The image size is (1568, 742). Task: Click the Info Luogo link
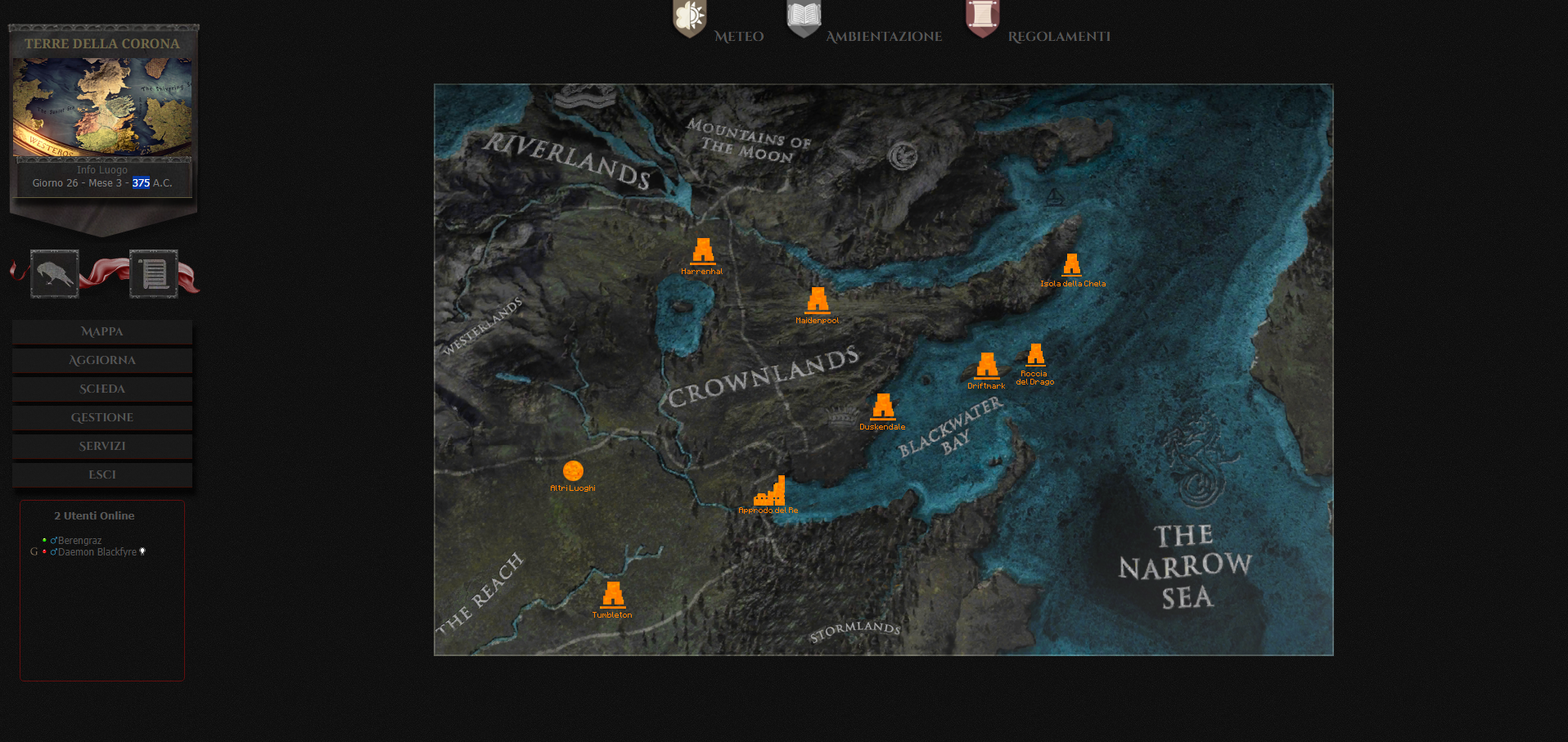coord(102,170)
